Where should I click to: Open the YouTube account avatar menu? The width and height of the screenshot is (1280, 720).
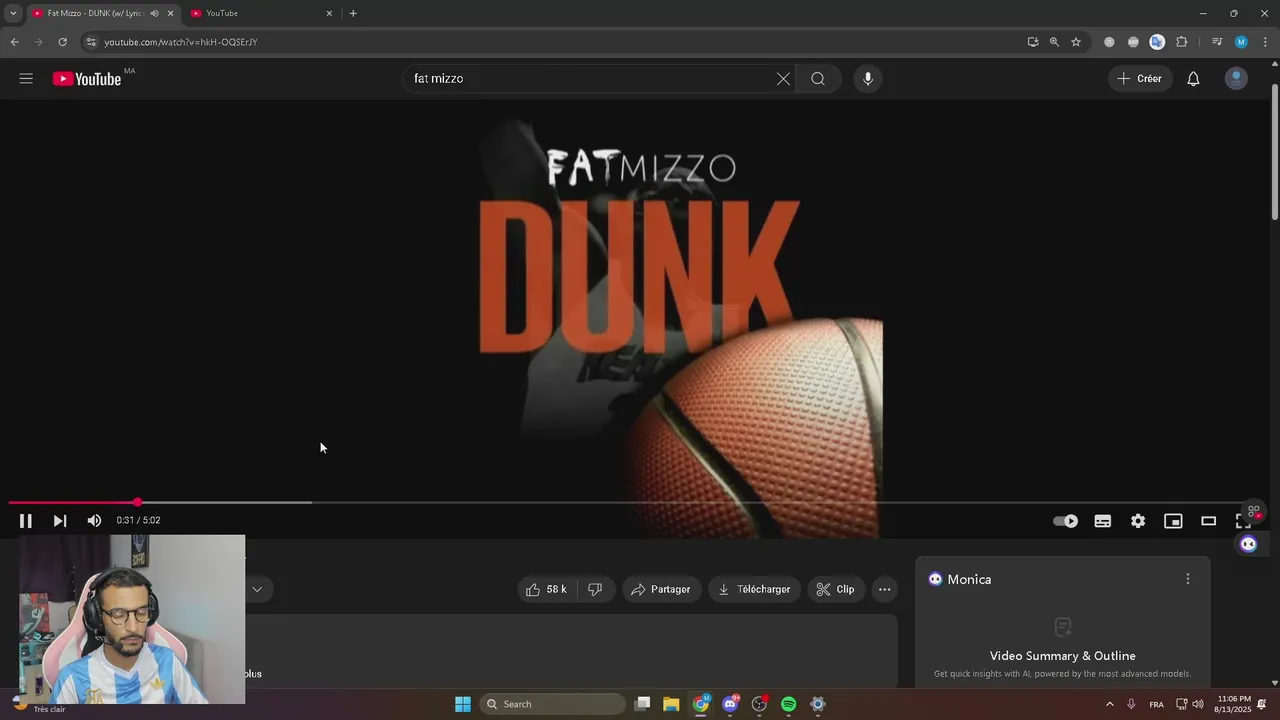pyautogui.click(x=1236, y=79)
